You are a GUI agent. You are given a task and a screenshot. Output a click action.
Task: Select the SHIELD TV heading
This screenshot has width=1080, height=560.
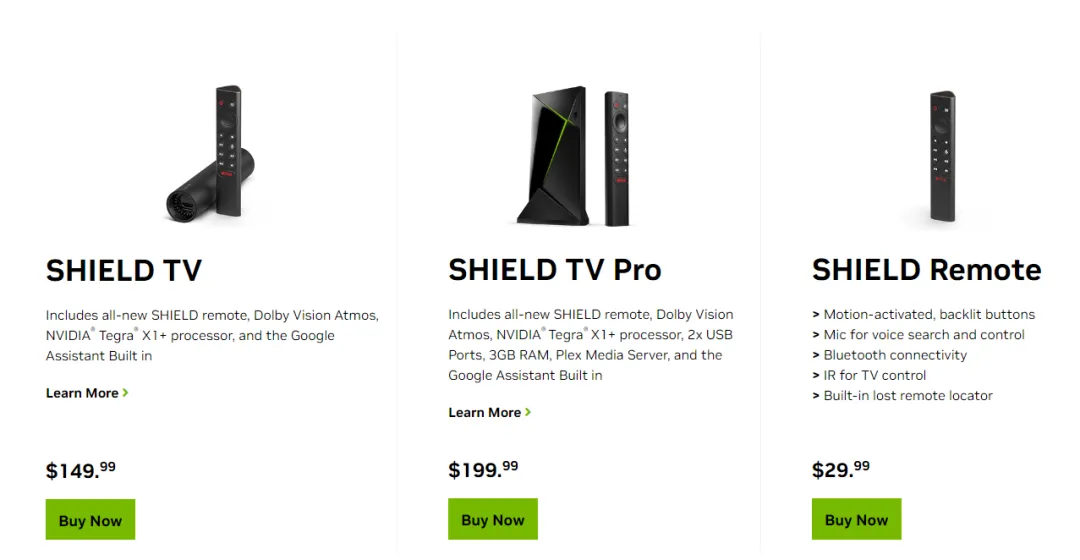pos(124,270)
